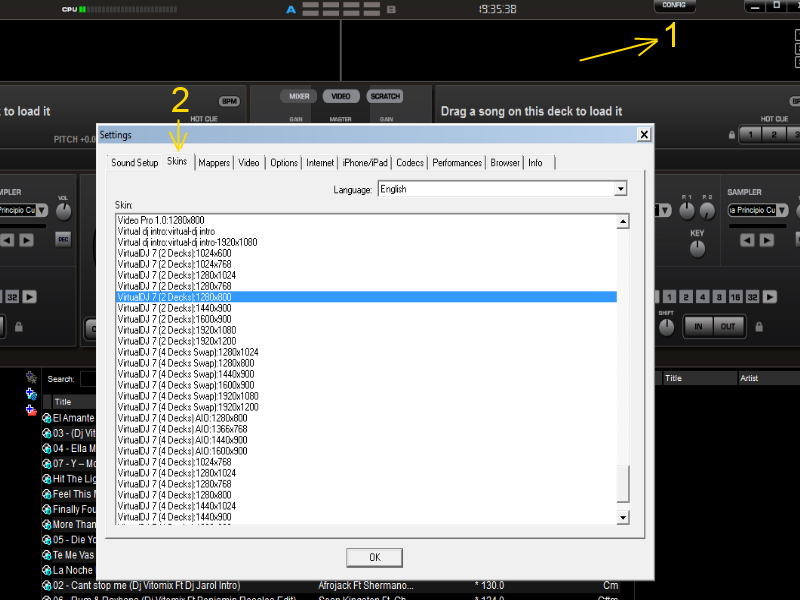This screenshot has width=800, height=600.
Task: Toggle hot cue lock on right deck
Action: [732, 135]
